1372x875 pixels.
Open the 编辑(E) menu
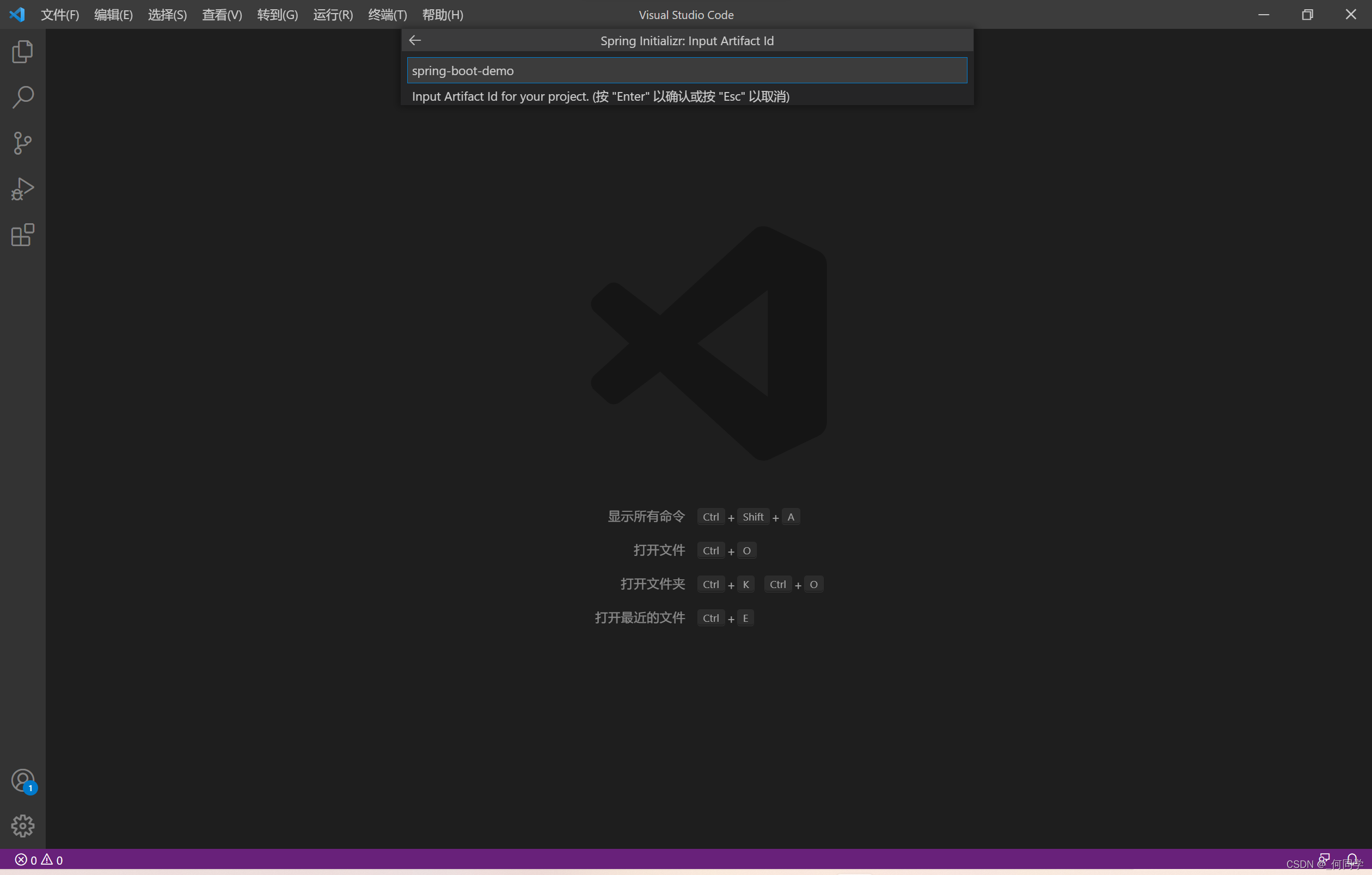pos(113,15)
